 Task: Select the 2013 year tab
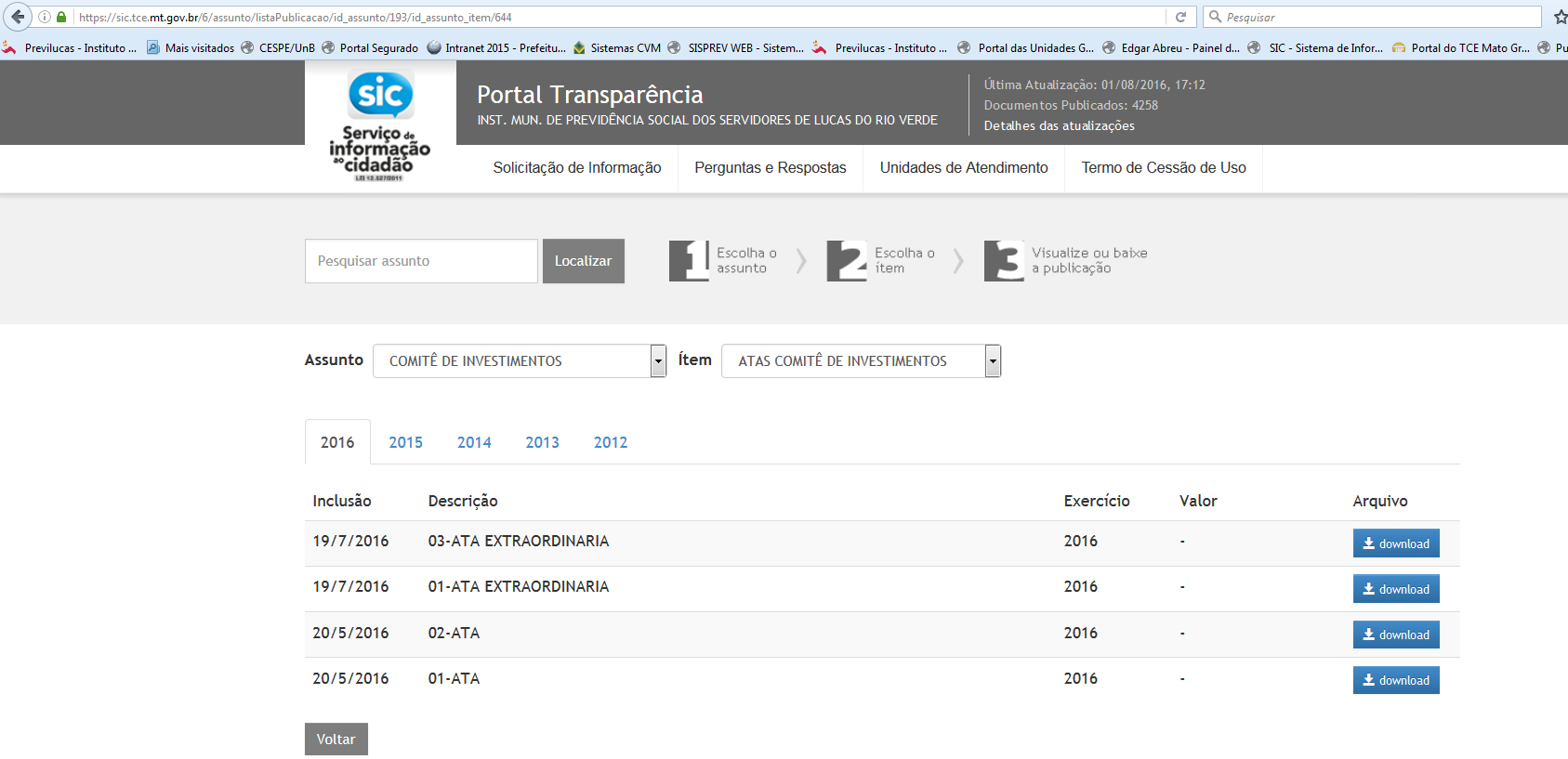542,442
